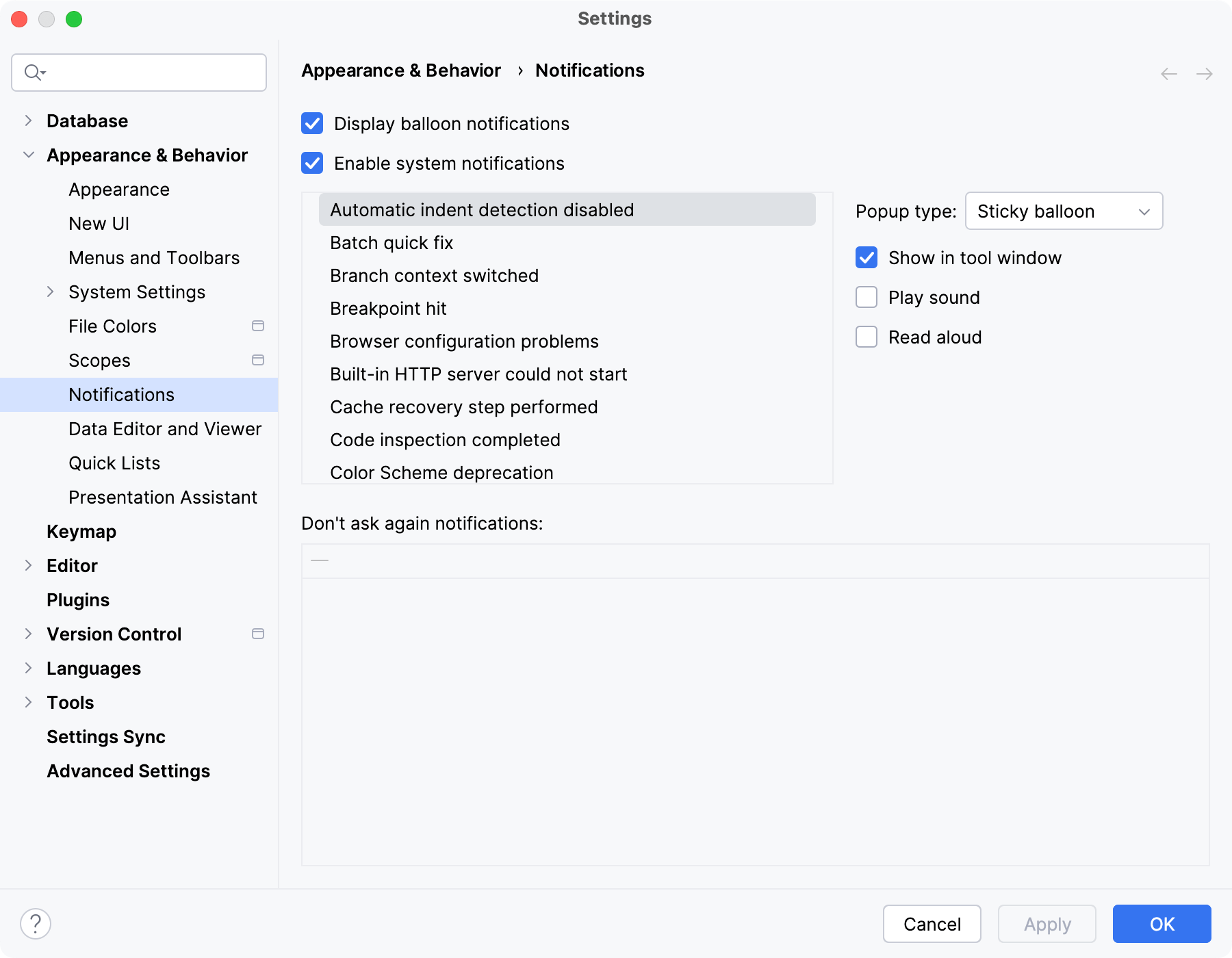Select Breakpoint hit in the notifications list
This screenshot has width=1232, height=958.
(x=388, y=308)
